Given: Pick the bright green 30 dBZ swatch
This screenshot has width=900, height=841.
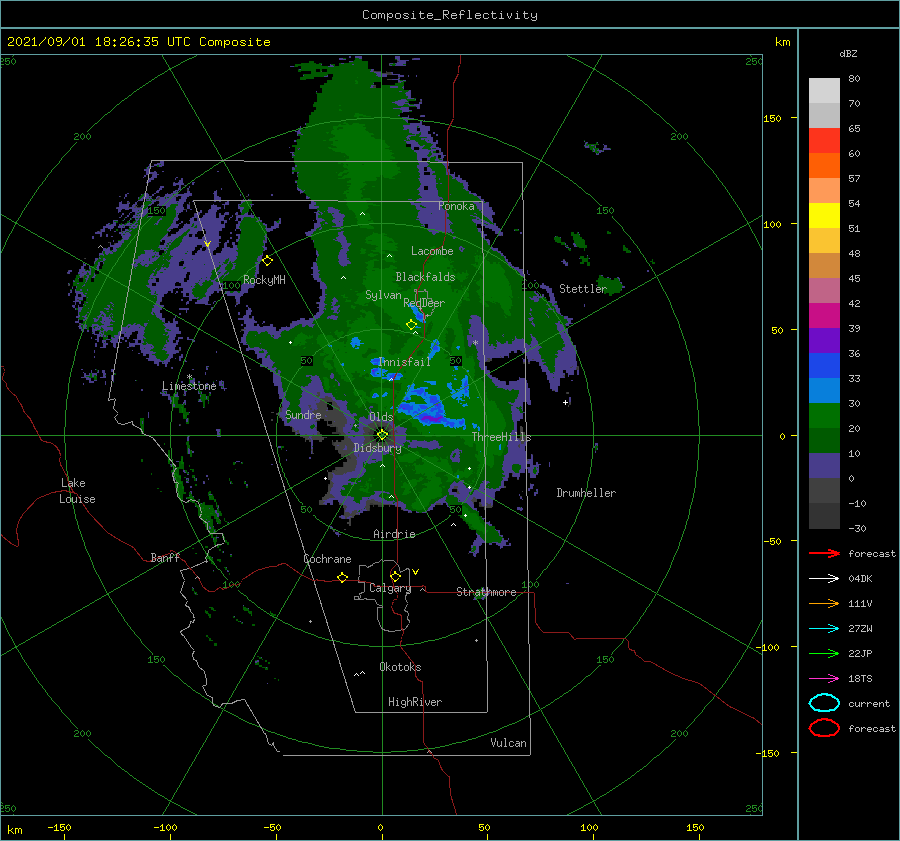Looking at the screenshot, I should tap(824, 415).
